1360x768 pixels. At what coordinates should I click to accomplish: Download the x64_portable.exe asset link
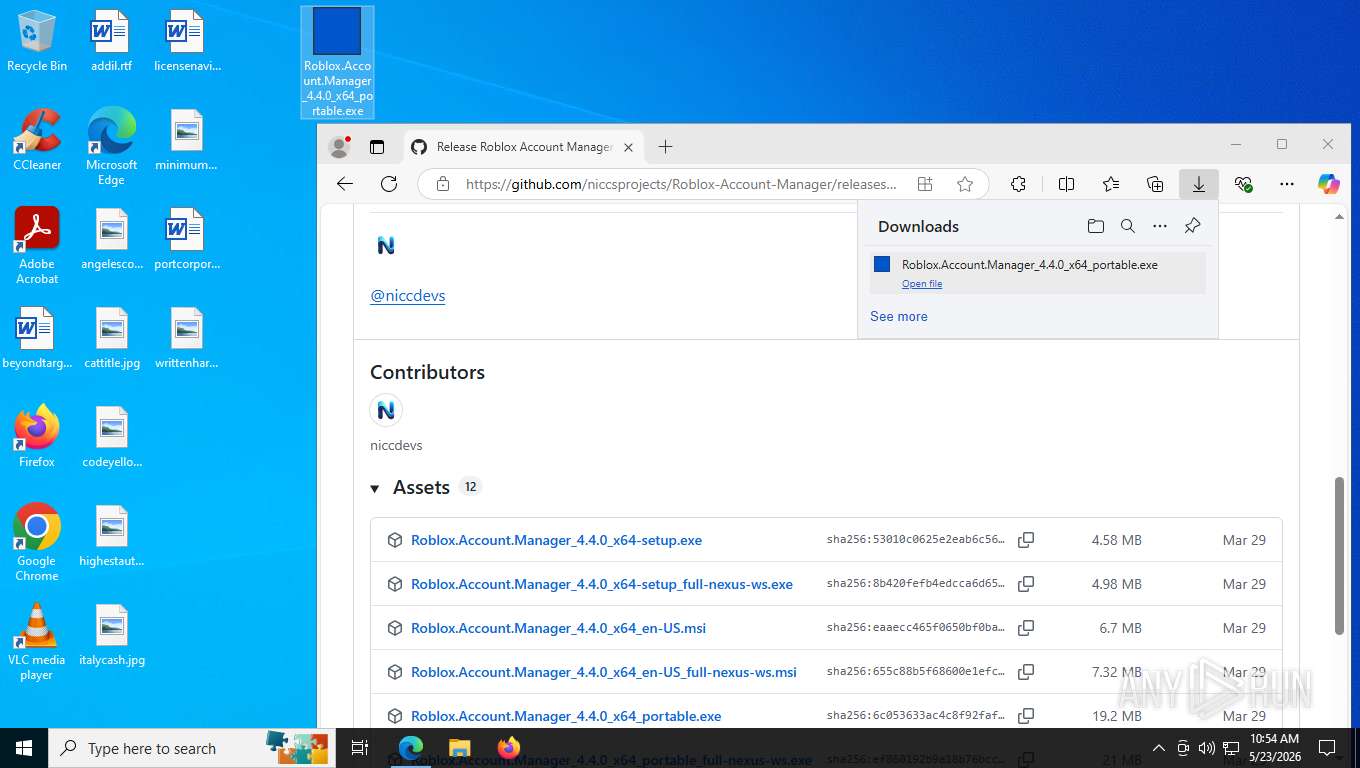tap(566, 716)
